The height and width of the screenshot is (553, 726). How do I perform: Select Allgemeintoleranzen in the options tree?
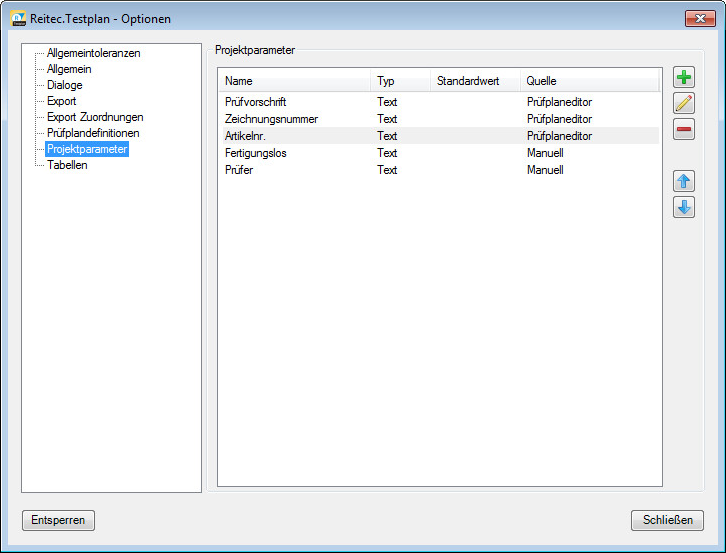point(93,53)
